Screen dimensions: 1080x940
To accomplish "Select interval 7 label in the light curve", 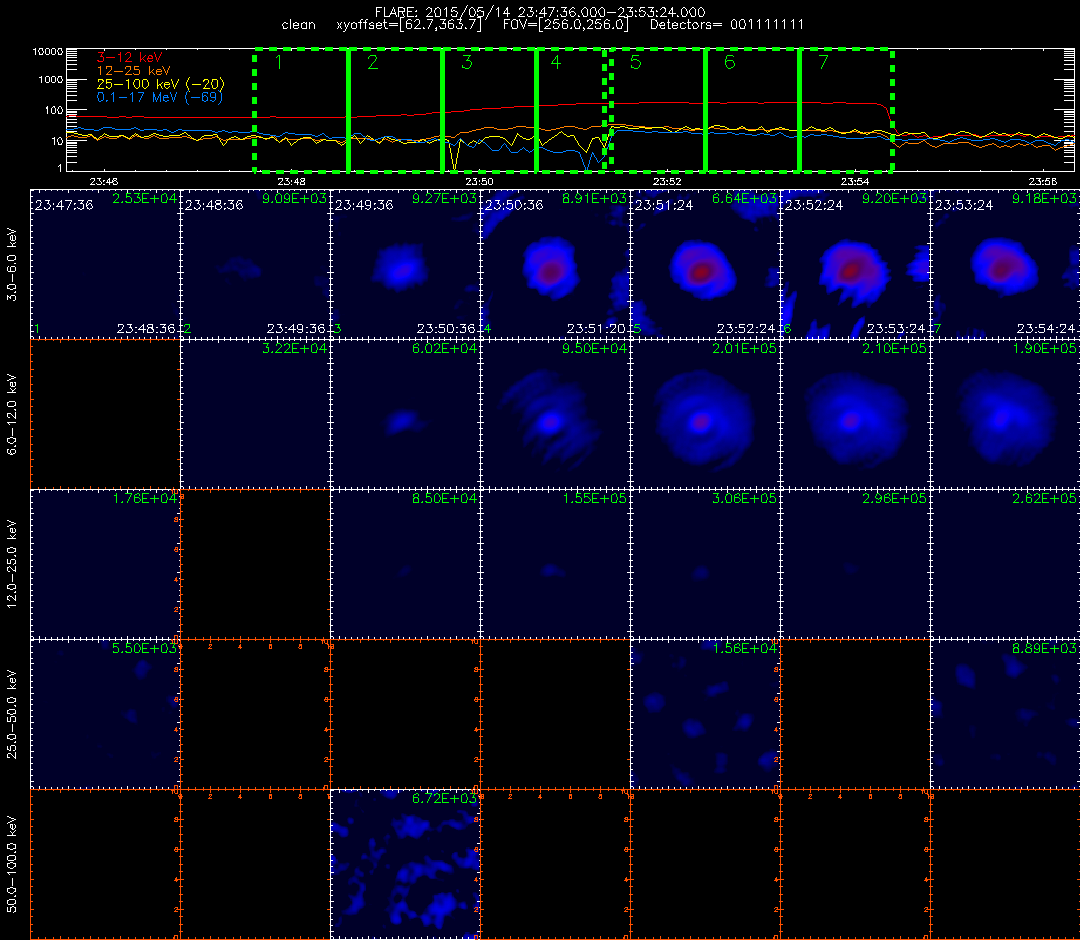I will 823,63.
